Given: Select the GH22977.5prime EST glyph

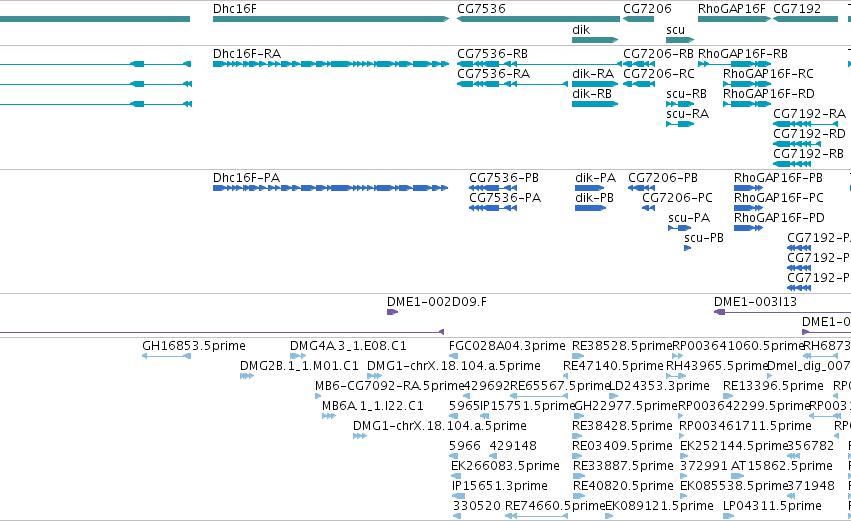Looking at the screenshot, I should pos(577,416).
